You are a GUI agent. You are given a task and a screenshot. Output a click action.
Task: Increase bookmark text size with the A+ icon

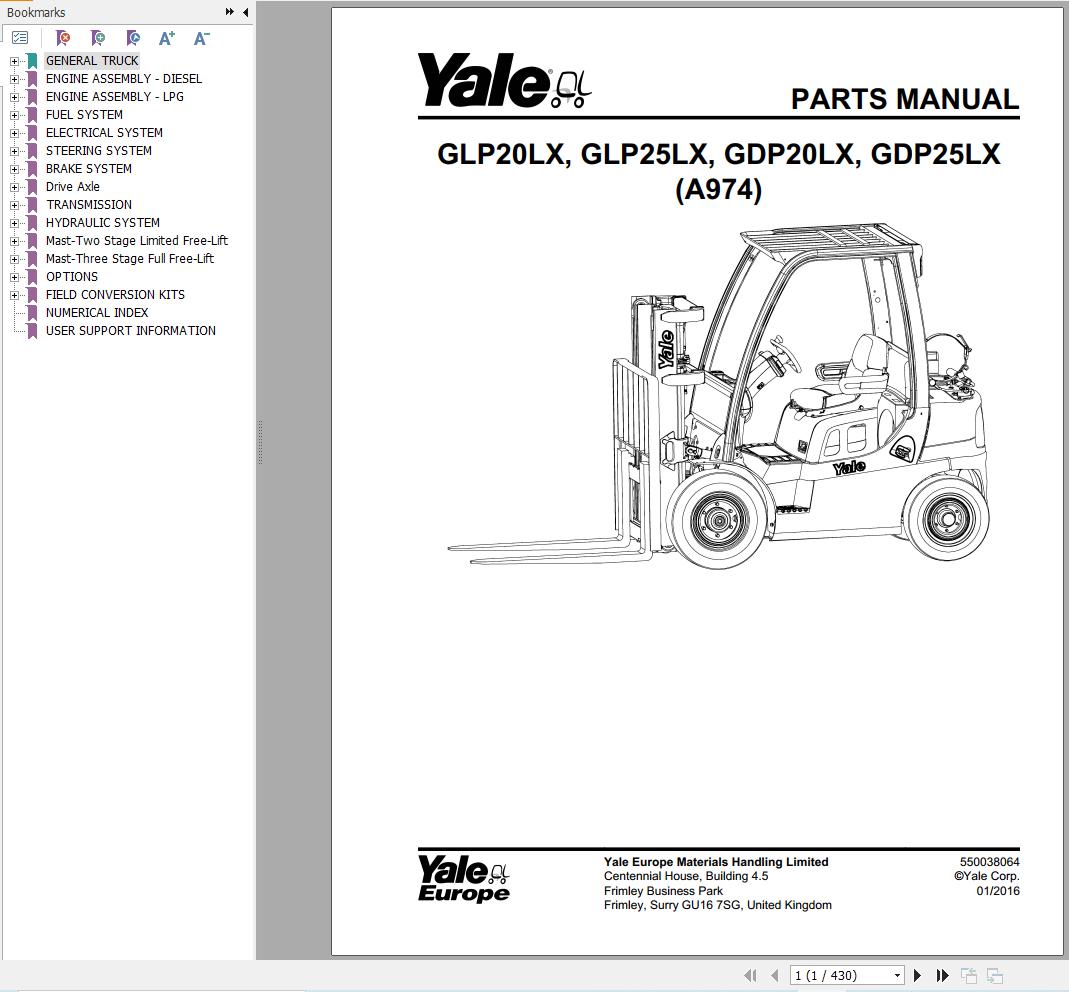click(166, 37)
